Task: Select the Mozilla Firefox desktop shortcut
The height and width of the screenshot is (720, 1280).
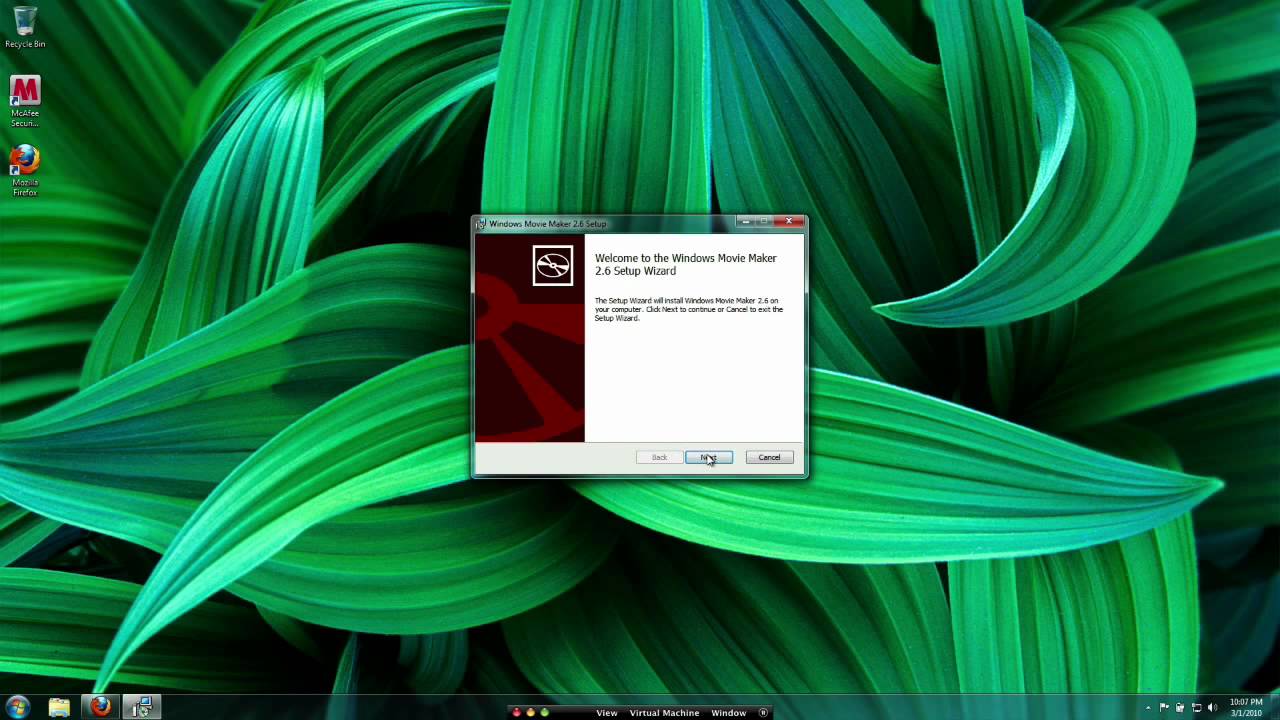Action: pos(24,170)
